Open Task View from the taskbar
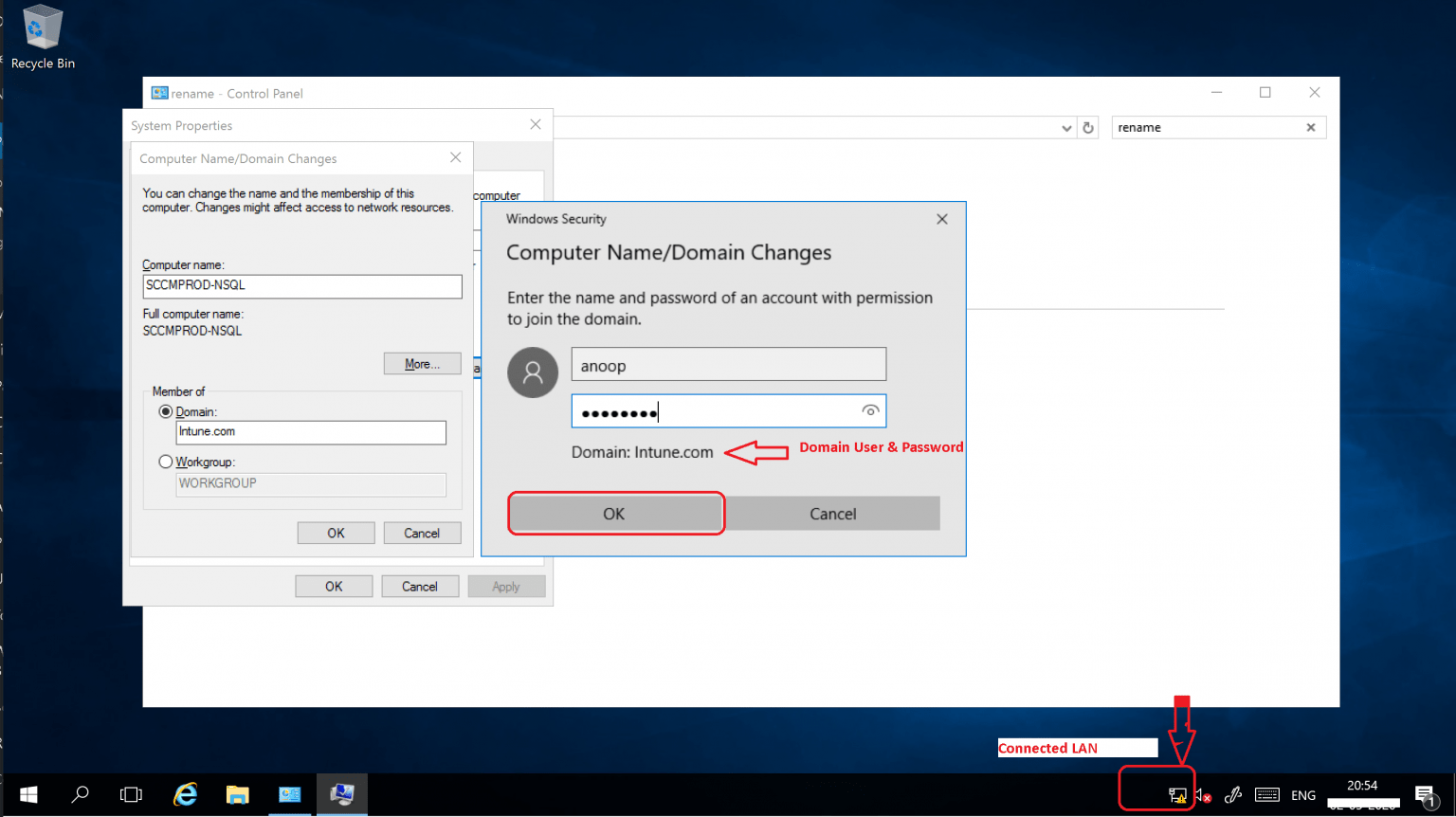This screenshot has height=817, width=1456. 131,794
